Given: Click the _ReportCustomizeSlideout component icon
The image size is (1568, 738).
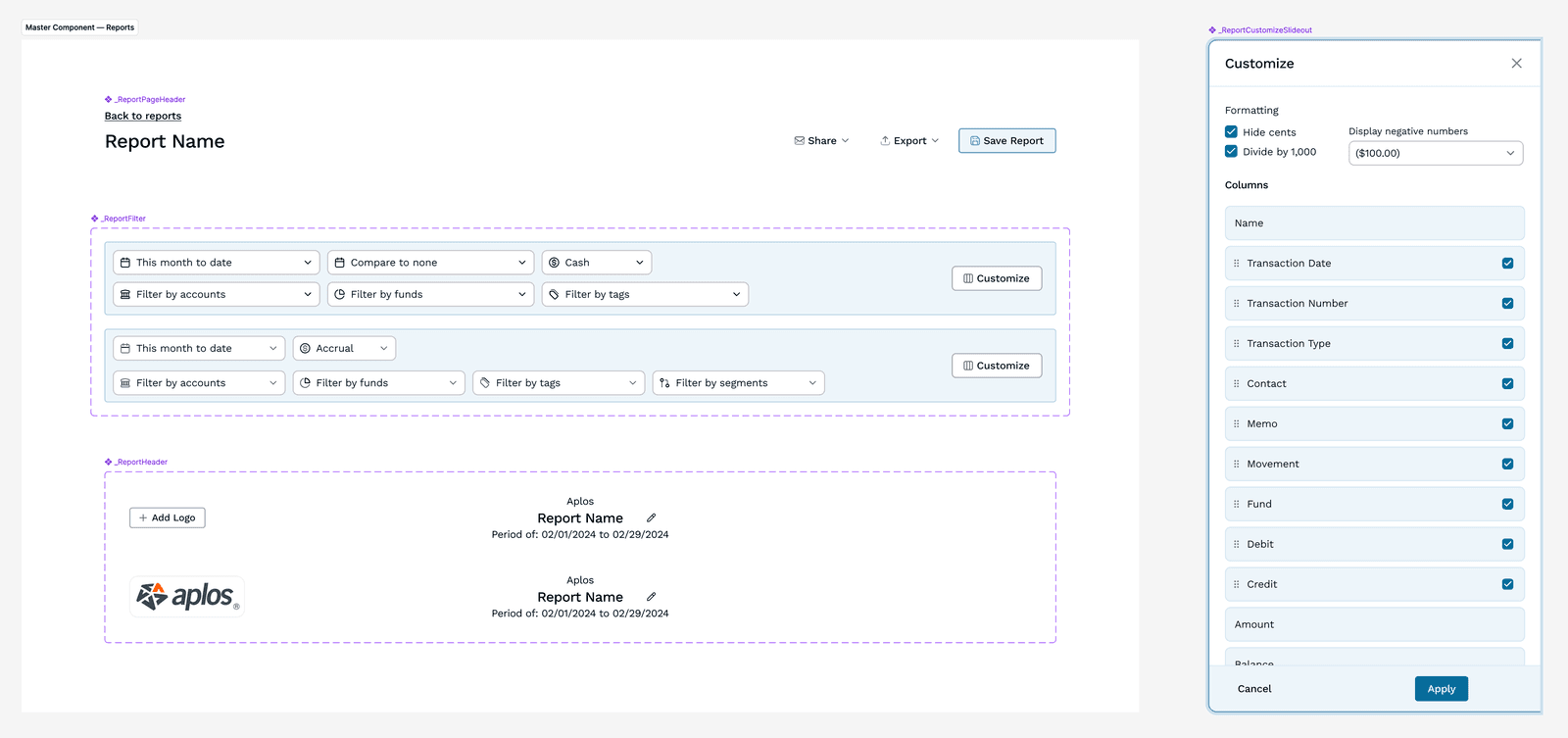Looking at the screenshot, I should (1212, 30).
